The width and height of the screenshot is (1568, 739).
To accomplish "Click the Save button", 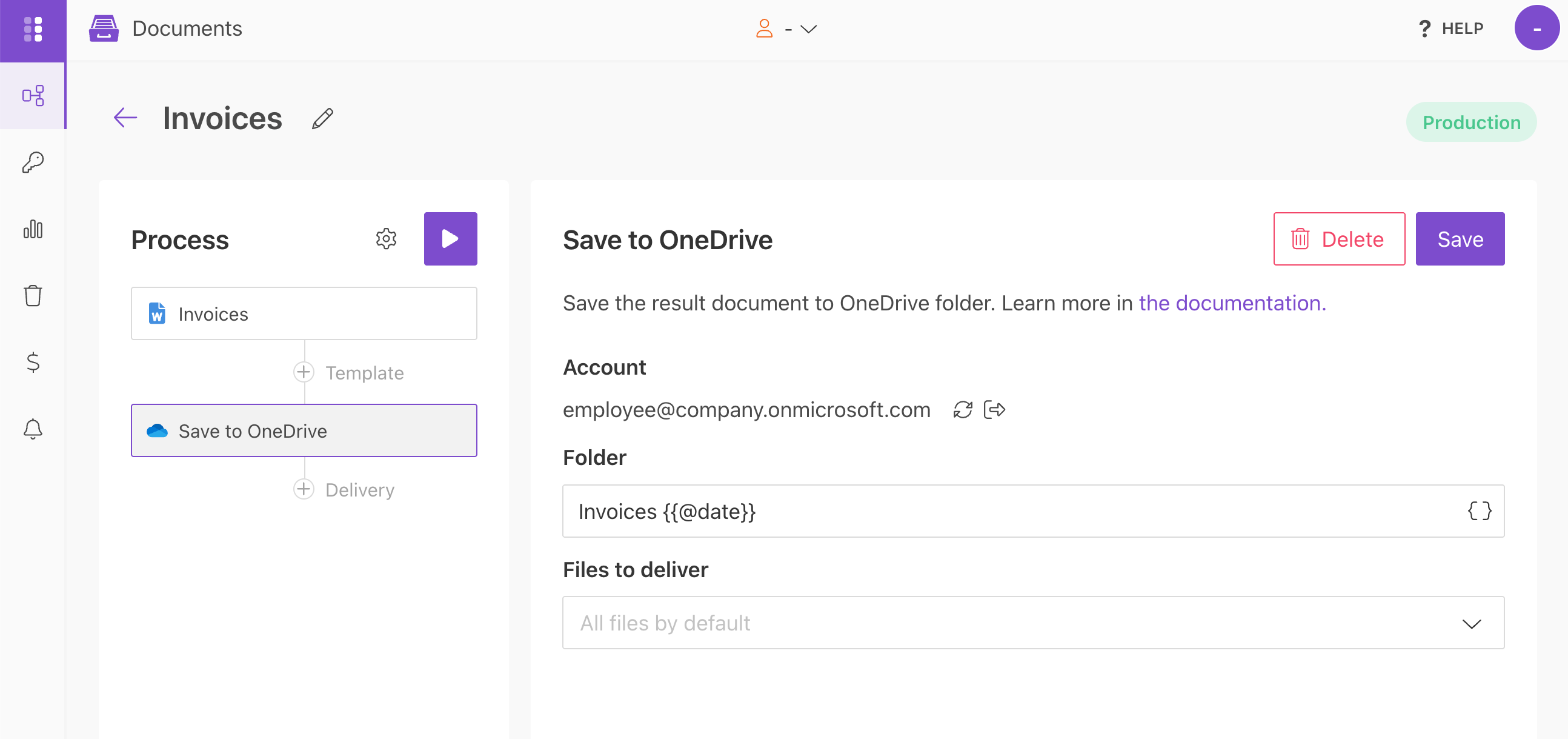I will click(x=1460, y=239).
